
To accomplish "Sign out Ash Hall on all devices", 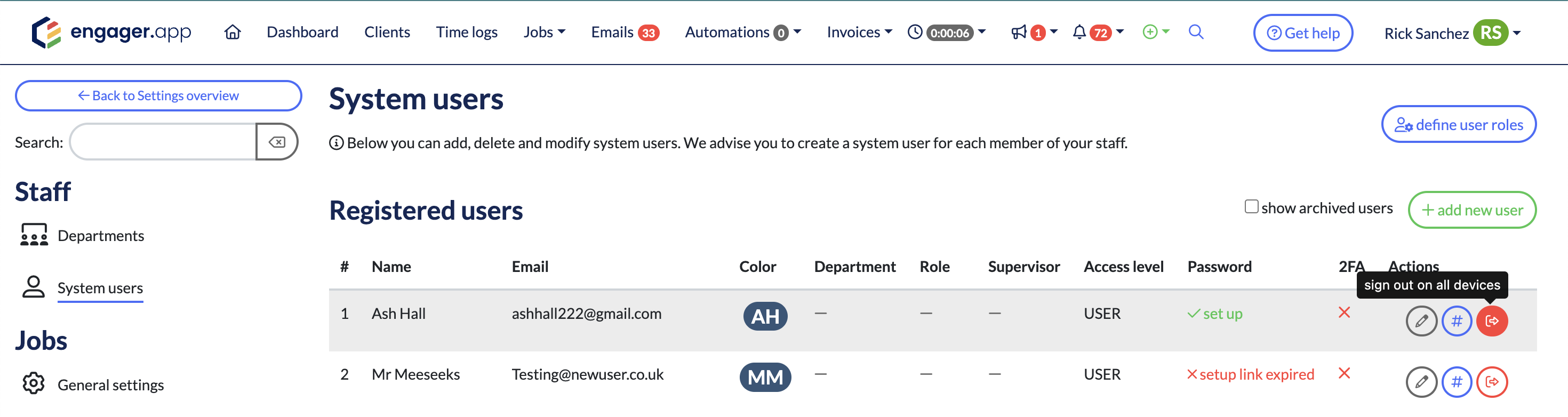I will tap(1491, 321).
